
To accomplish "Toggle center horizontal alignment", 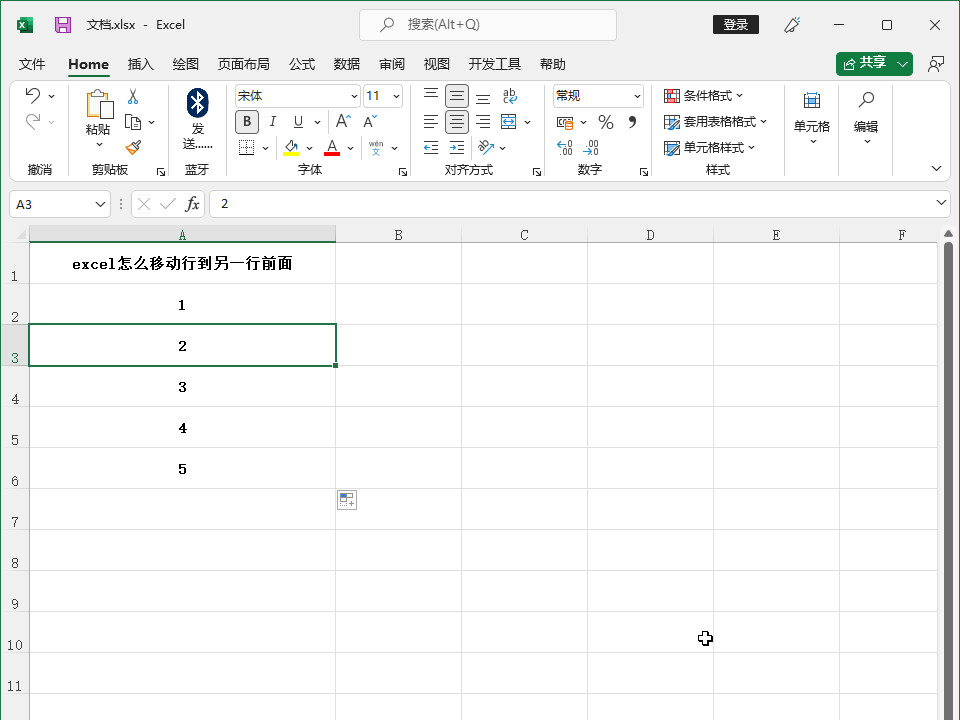I will click(x=457, y=122).
